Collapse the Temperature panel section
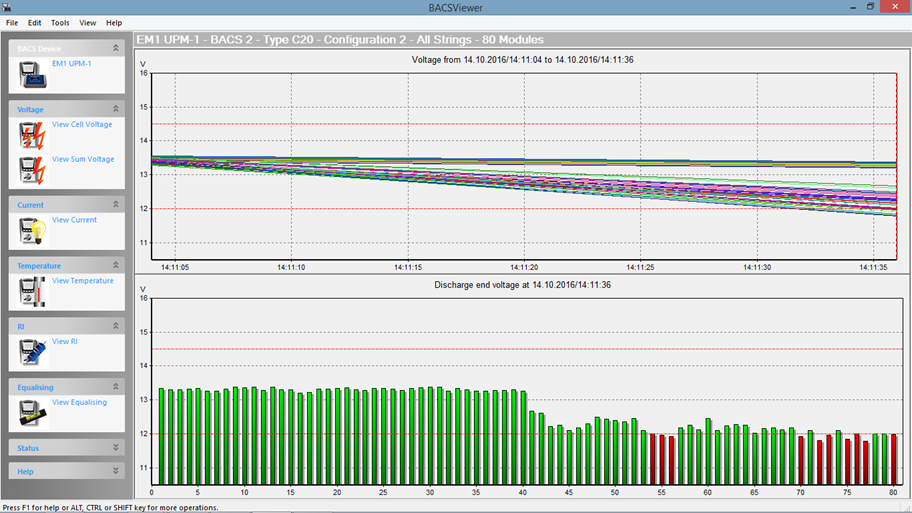 (x=116, y=266)
